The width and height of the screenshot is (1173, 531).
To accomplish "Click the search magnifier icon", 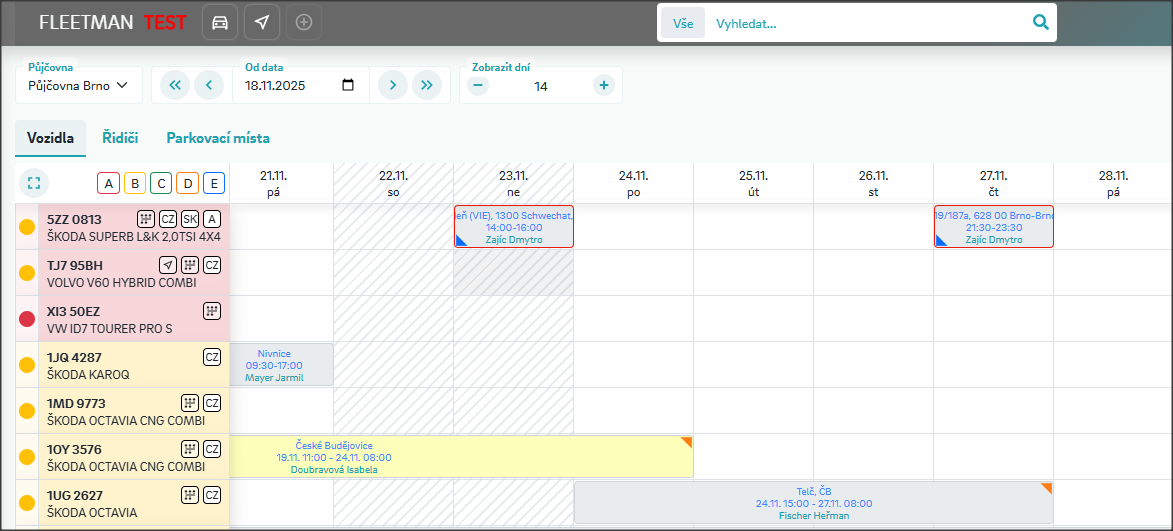I will 1040,22.
